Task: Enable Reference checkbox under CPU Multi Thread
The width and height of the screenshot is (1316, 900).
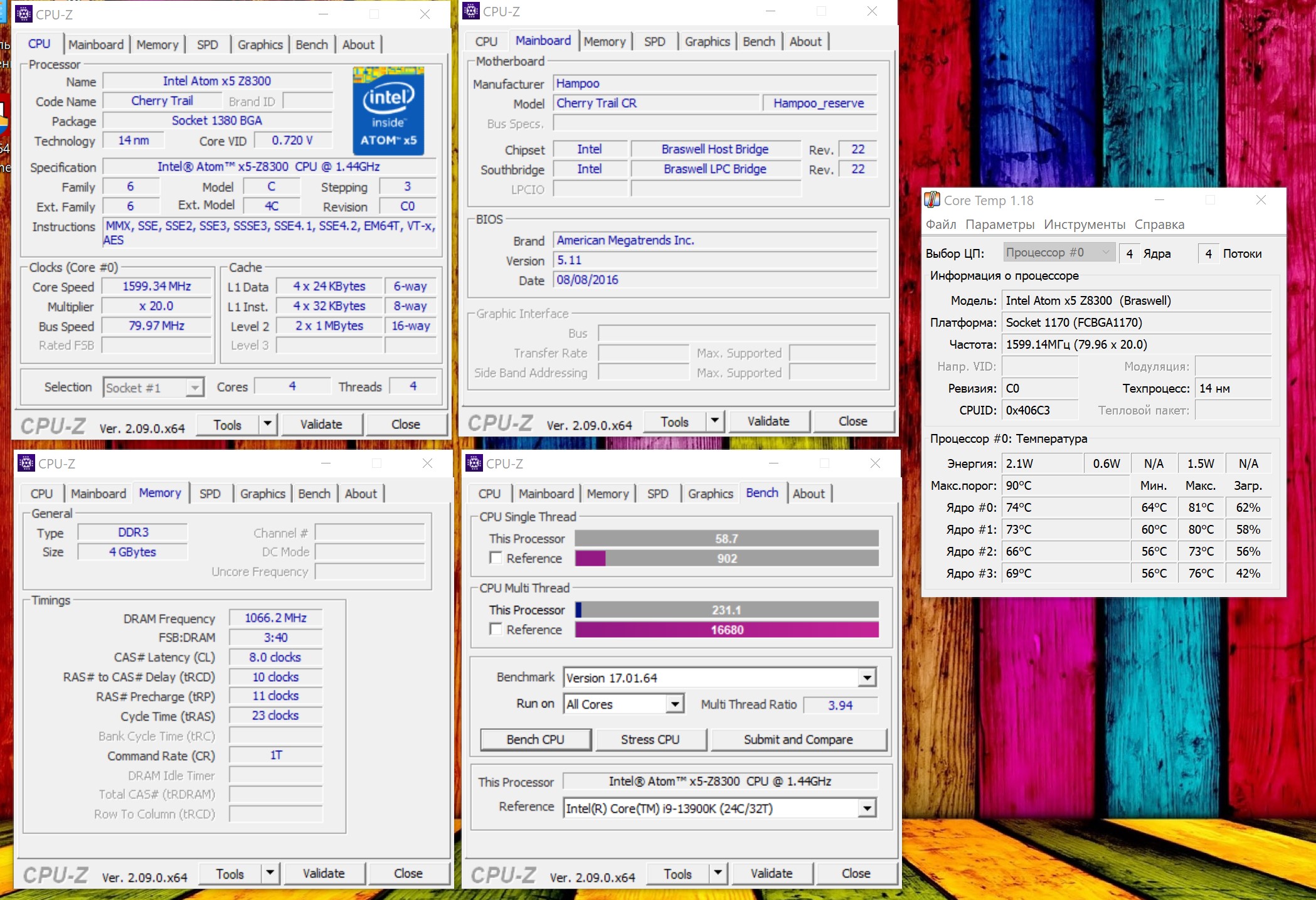Action: pos(496,629)
